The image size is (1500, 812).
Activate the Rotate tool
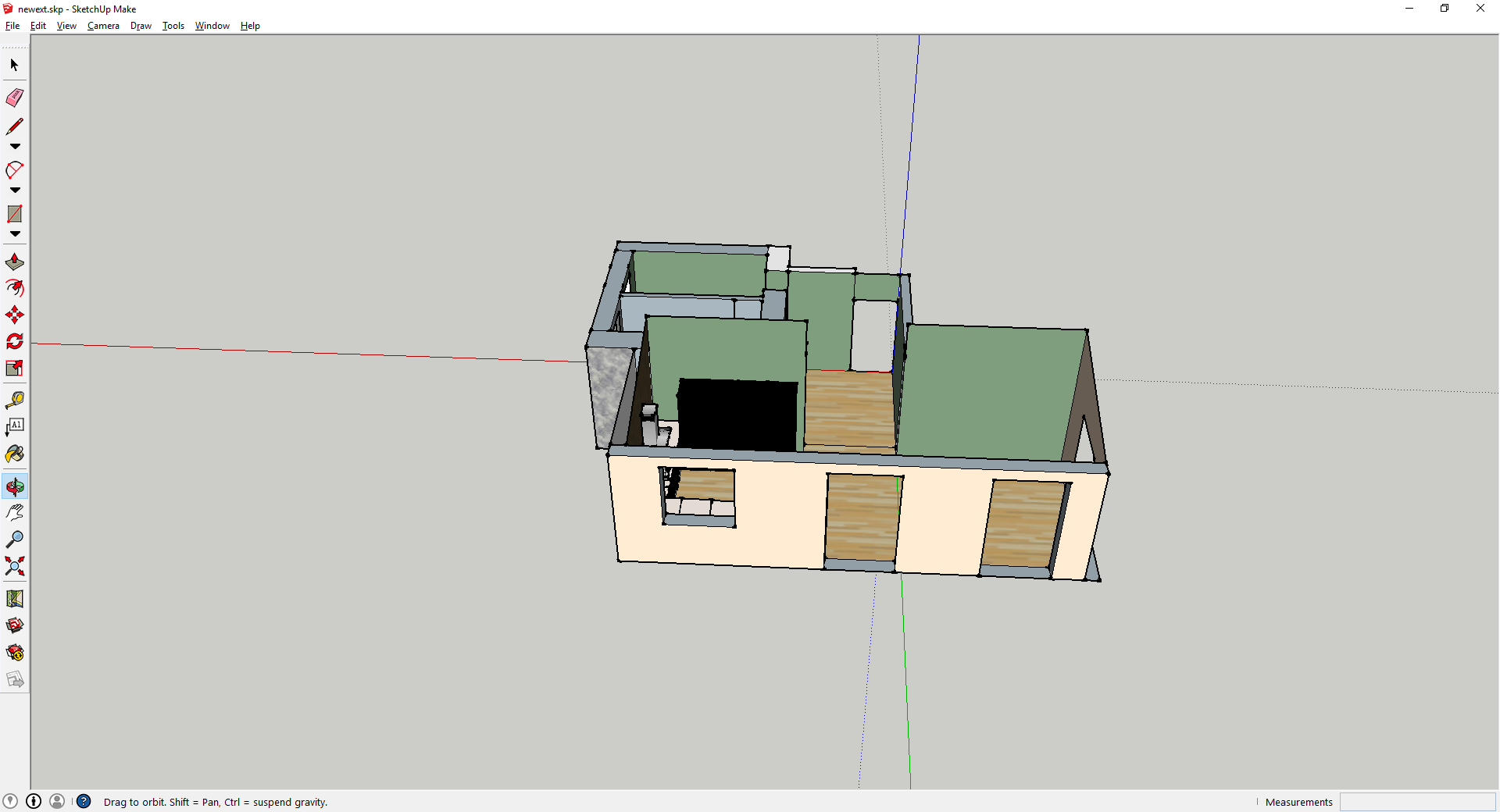[x=15, y=341]
